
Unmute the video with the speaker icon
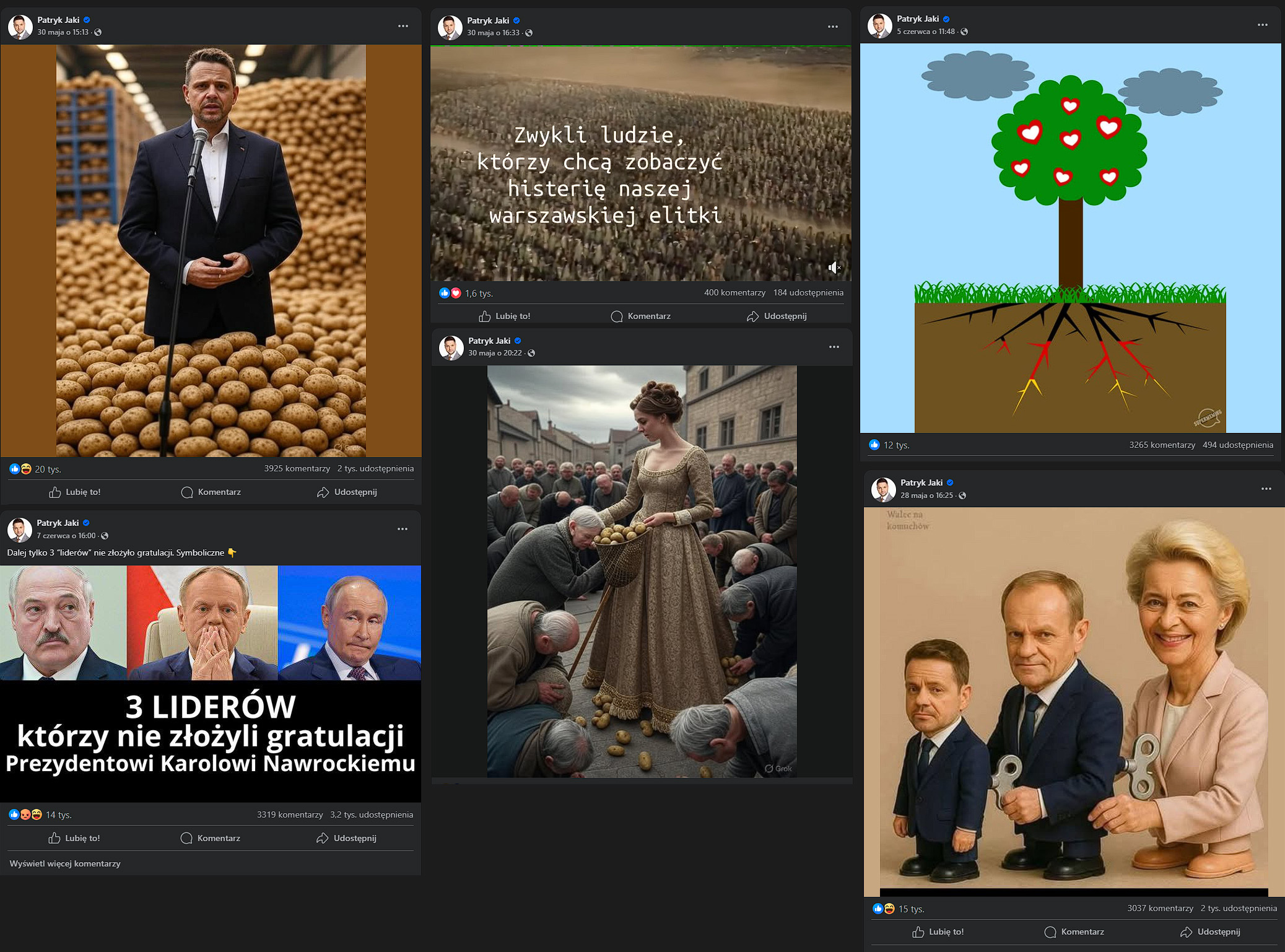coord(834,268)
